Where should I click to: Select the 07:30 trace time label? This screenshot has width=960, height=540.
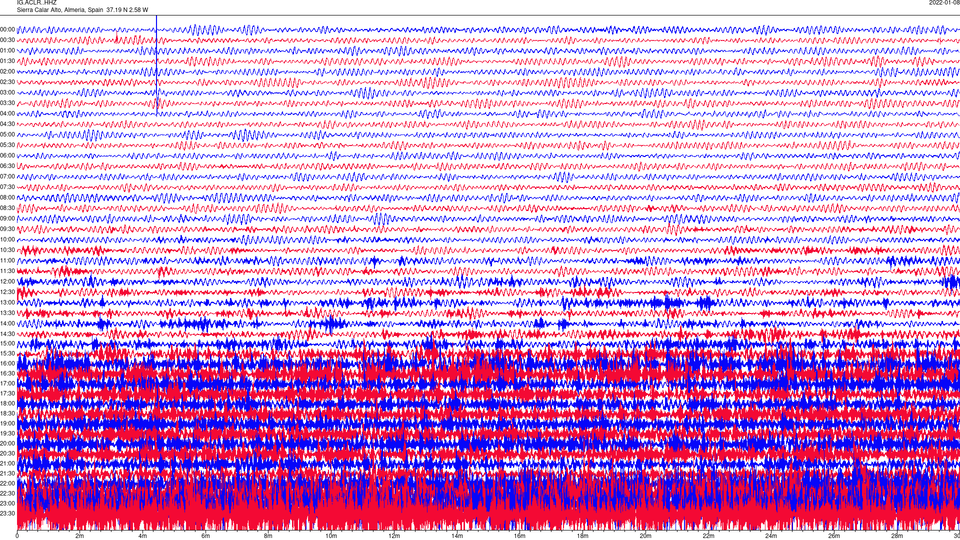(7, 187)
